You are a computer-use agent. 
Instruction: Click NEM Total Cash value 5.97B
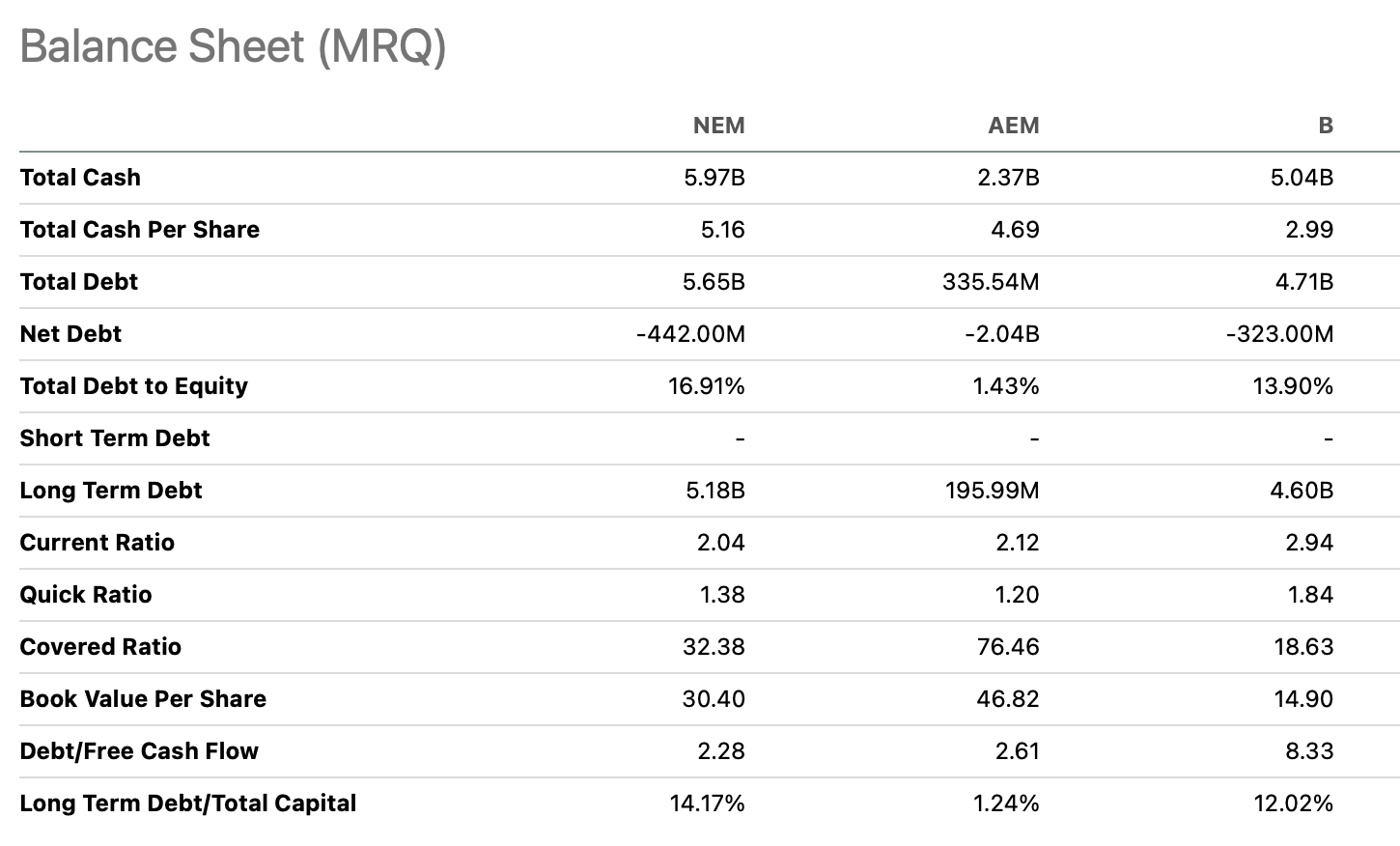pyautogui.click(x=714, y=178)
